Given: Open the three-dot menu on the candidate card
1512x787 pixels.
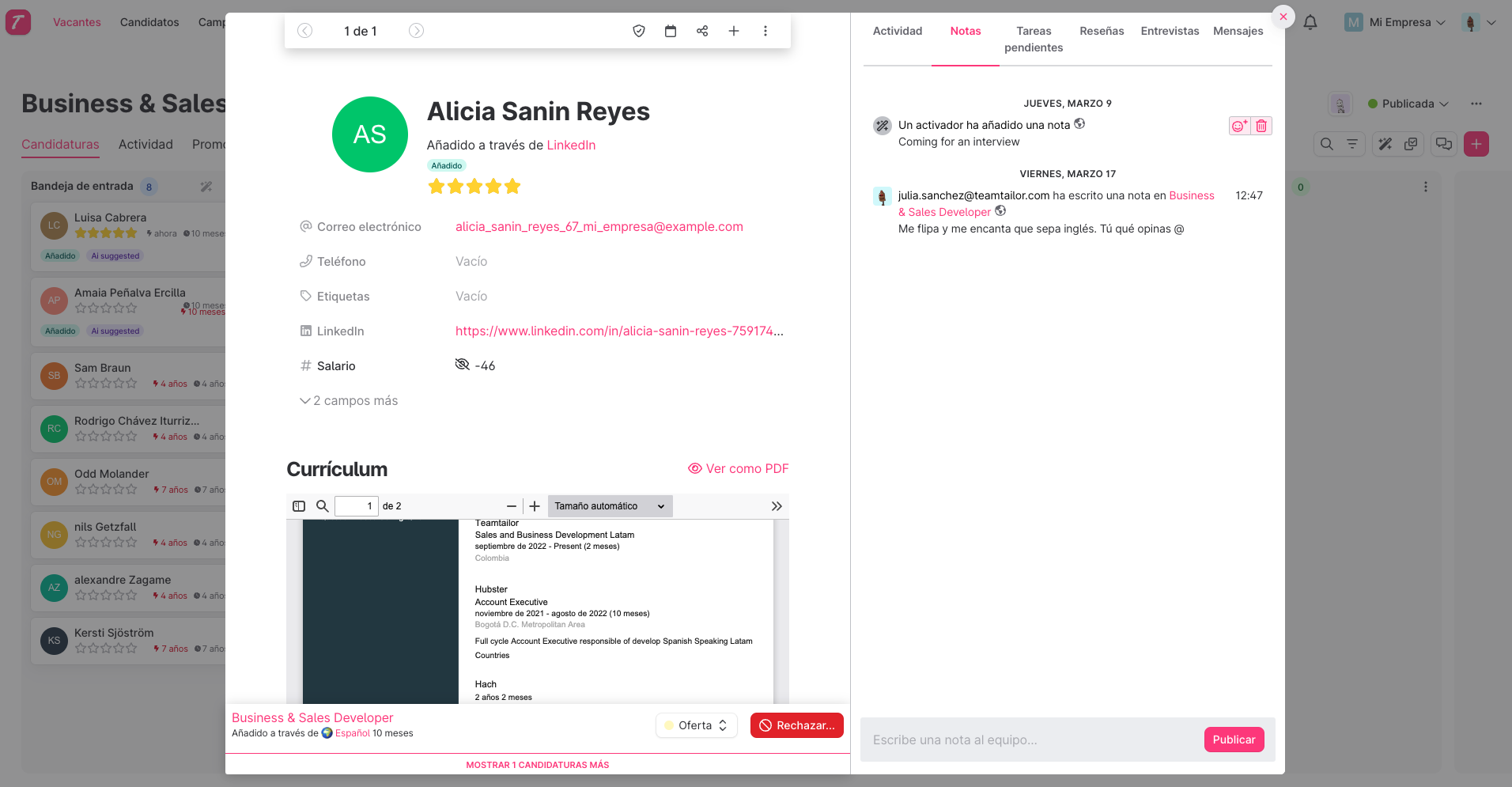Looking at the screenshot, I should pos(765,31).
